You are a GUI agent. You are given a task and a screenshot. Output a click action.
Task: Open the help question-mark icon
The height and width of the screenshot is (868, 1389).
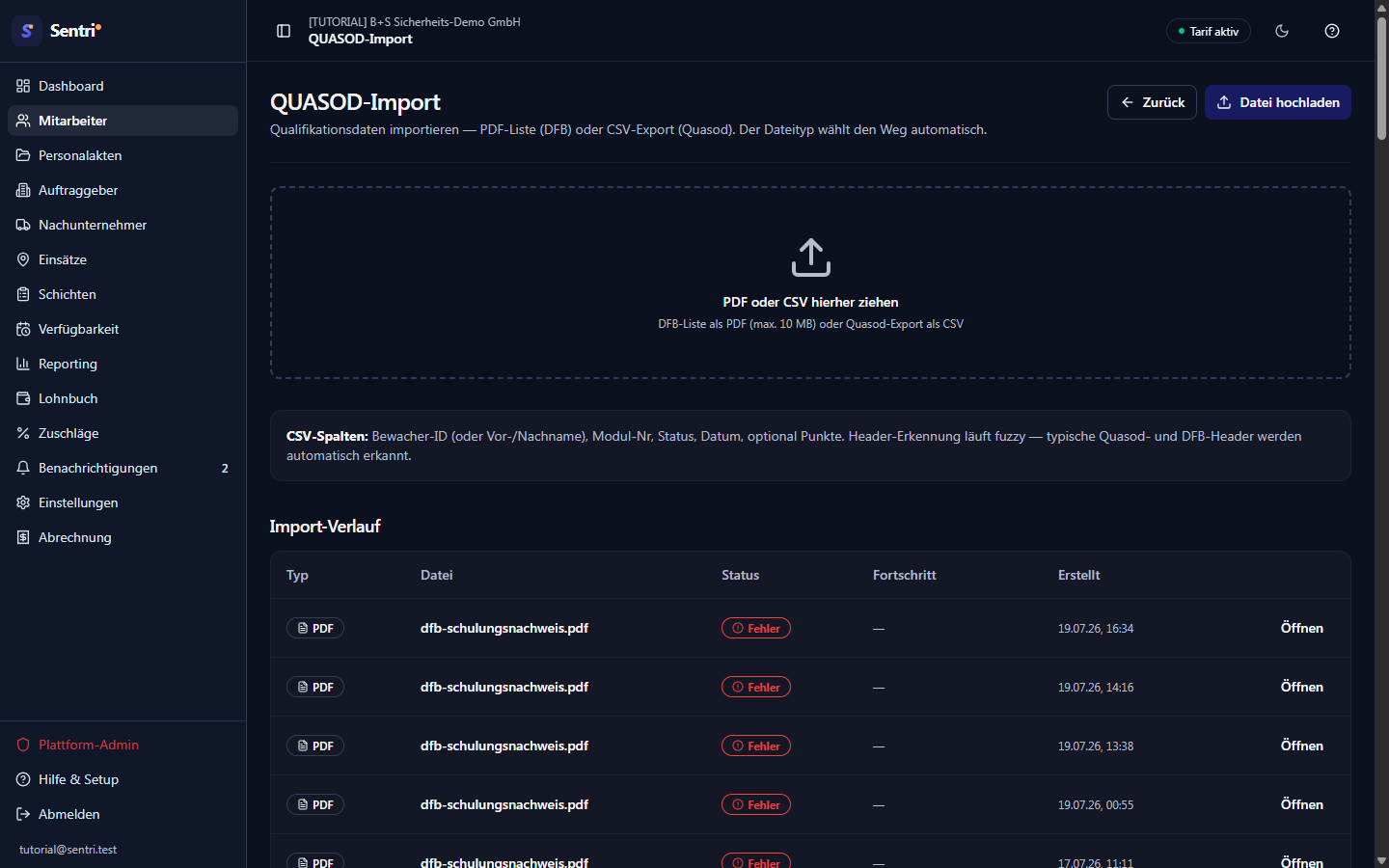[x=1332, y=31]
